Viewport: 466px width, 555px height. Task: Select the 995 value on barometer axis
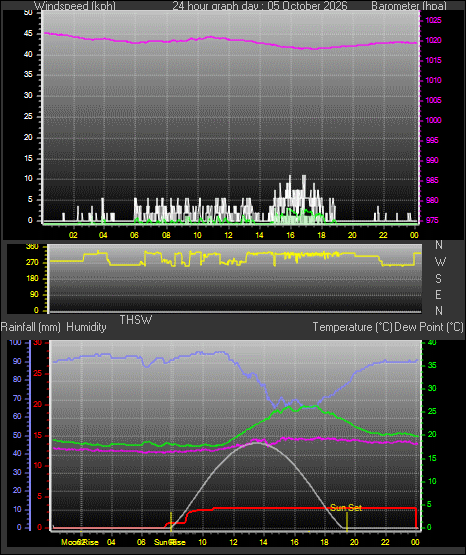tap(432, 141)
